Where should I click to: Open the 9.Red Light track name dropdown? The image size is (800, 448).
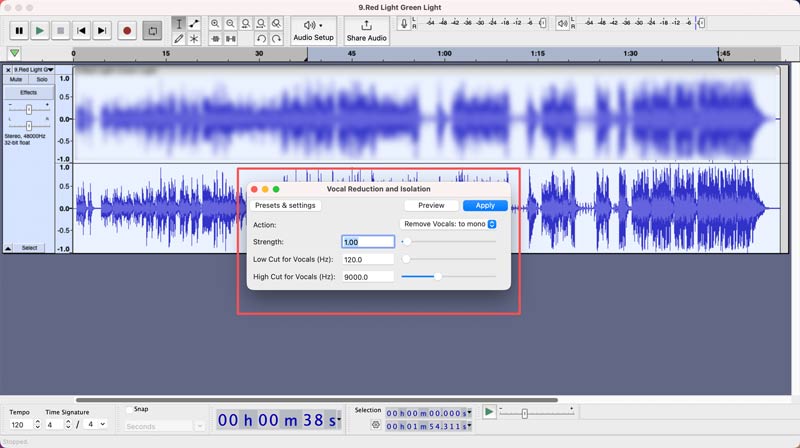click(33, 69)
